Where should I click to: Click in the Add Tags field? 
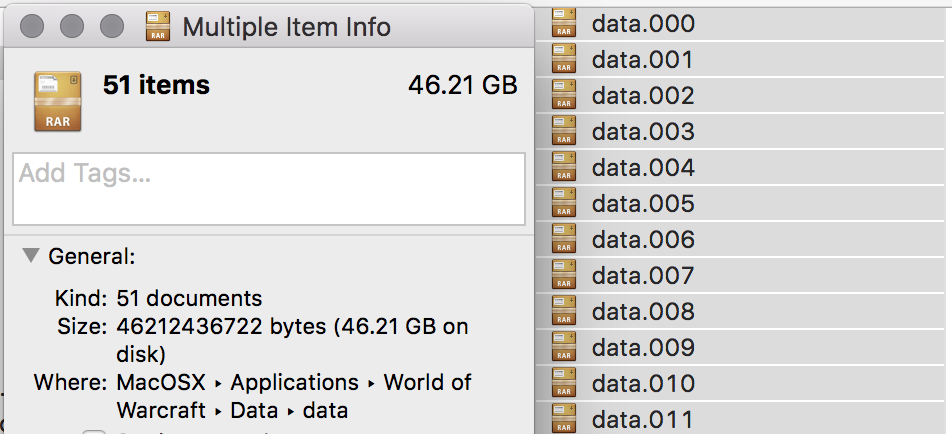tap(268, 188)
